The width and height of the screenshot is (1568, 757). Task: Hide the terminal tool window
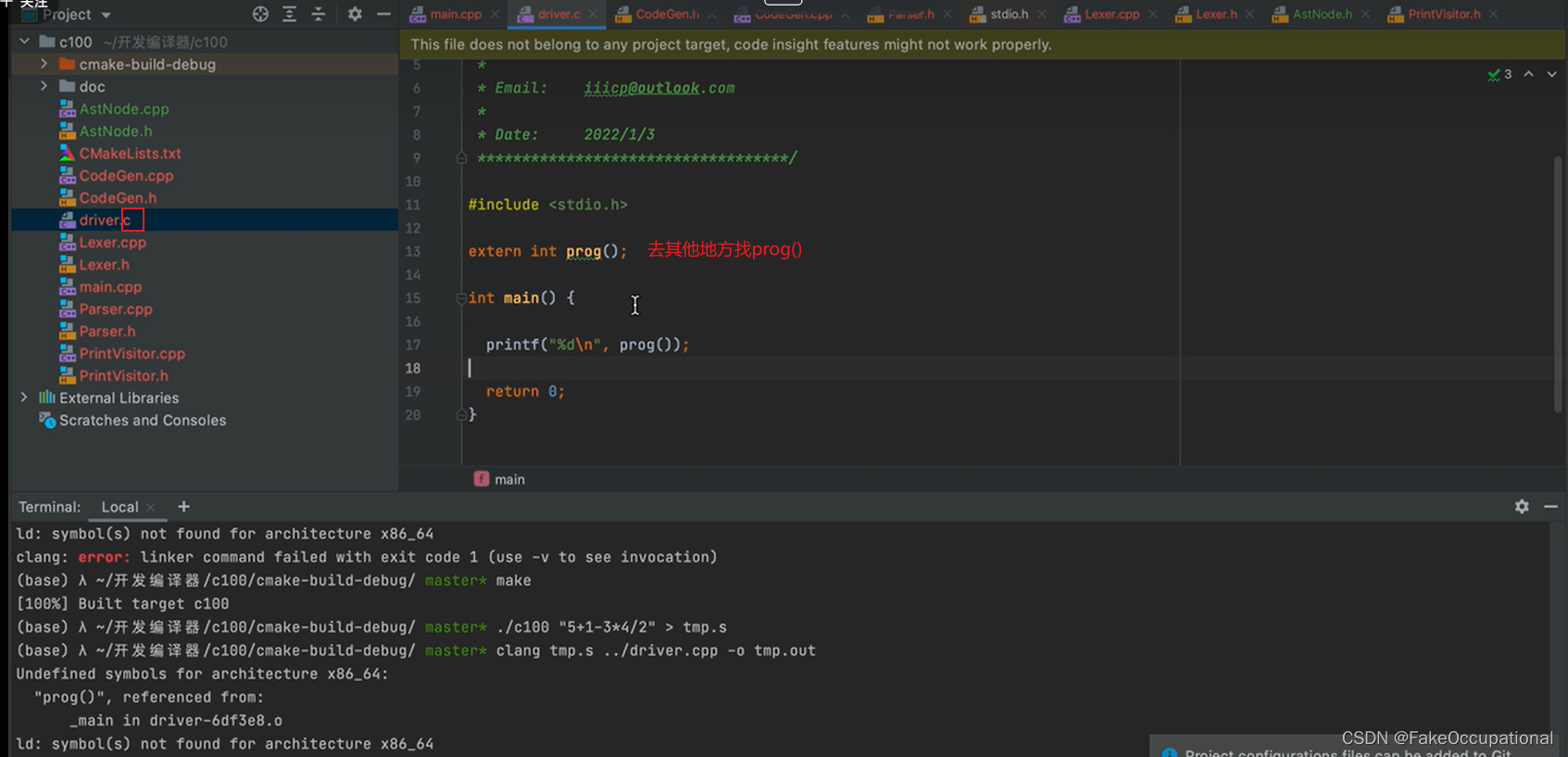pos(1550,506)
